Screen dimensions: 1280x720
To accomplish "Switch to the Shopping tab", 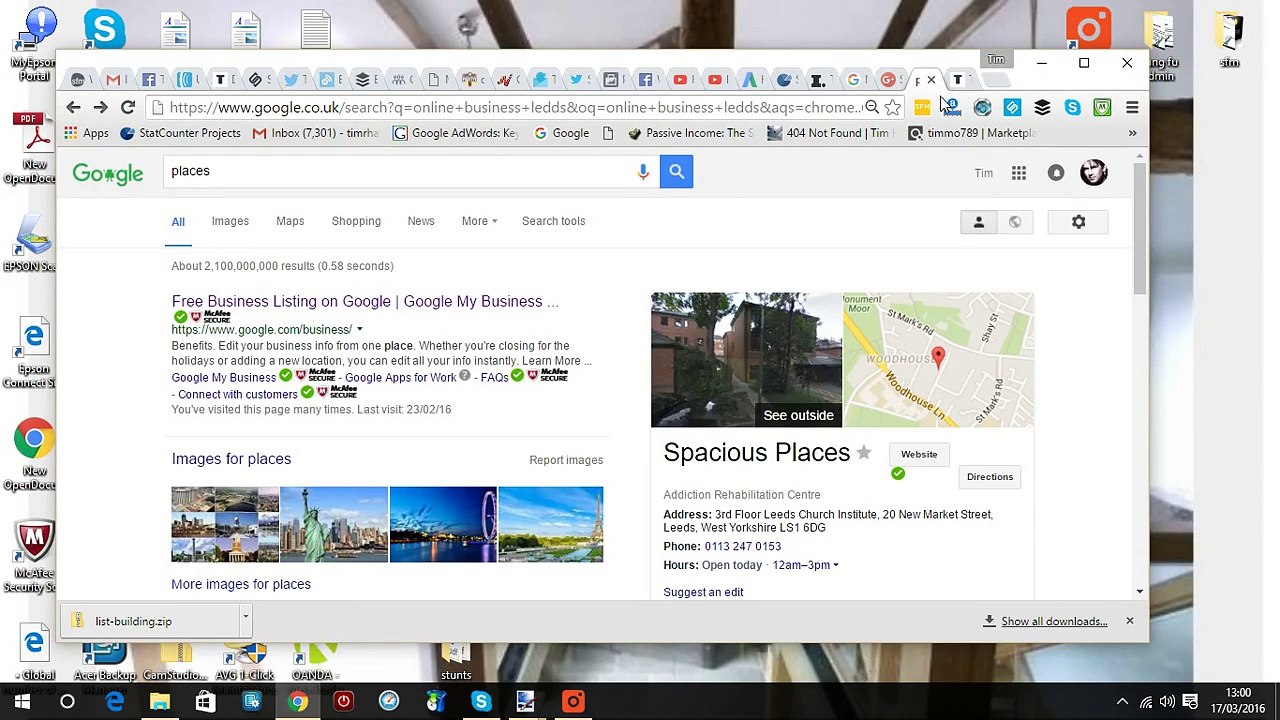I will click(356, 221).
